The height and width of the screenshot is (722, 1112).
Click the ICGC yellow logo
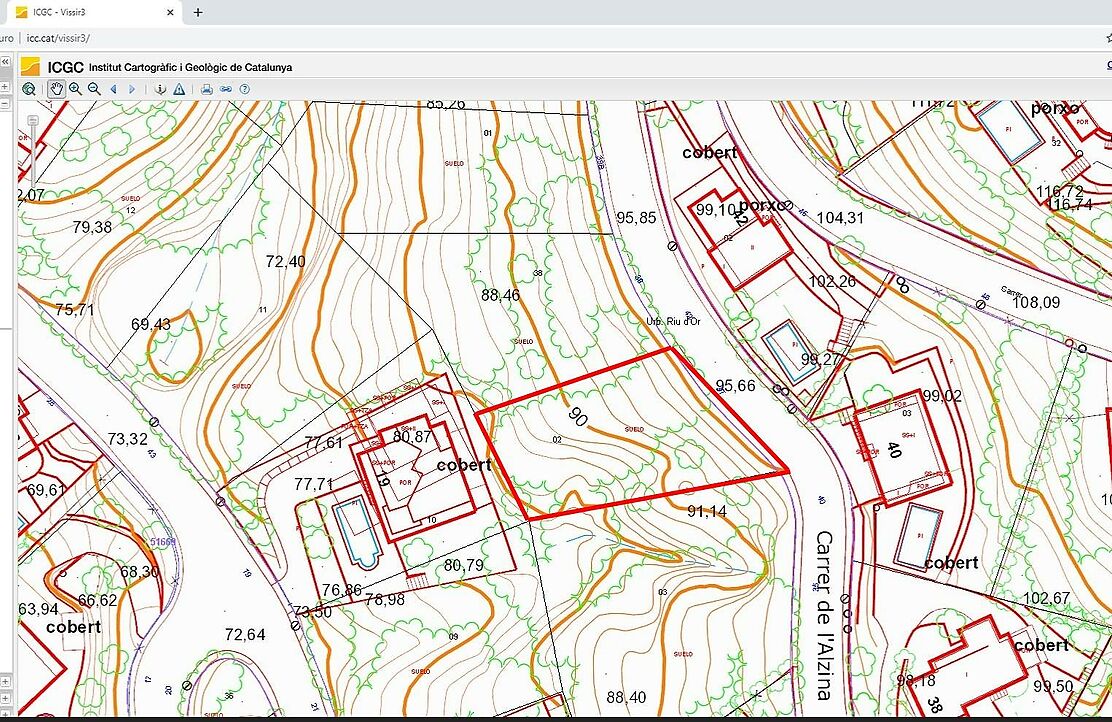[x=30, y=67]
